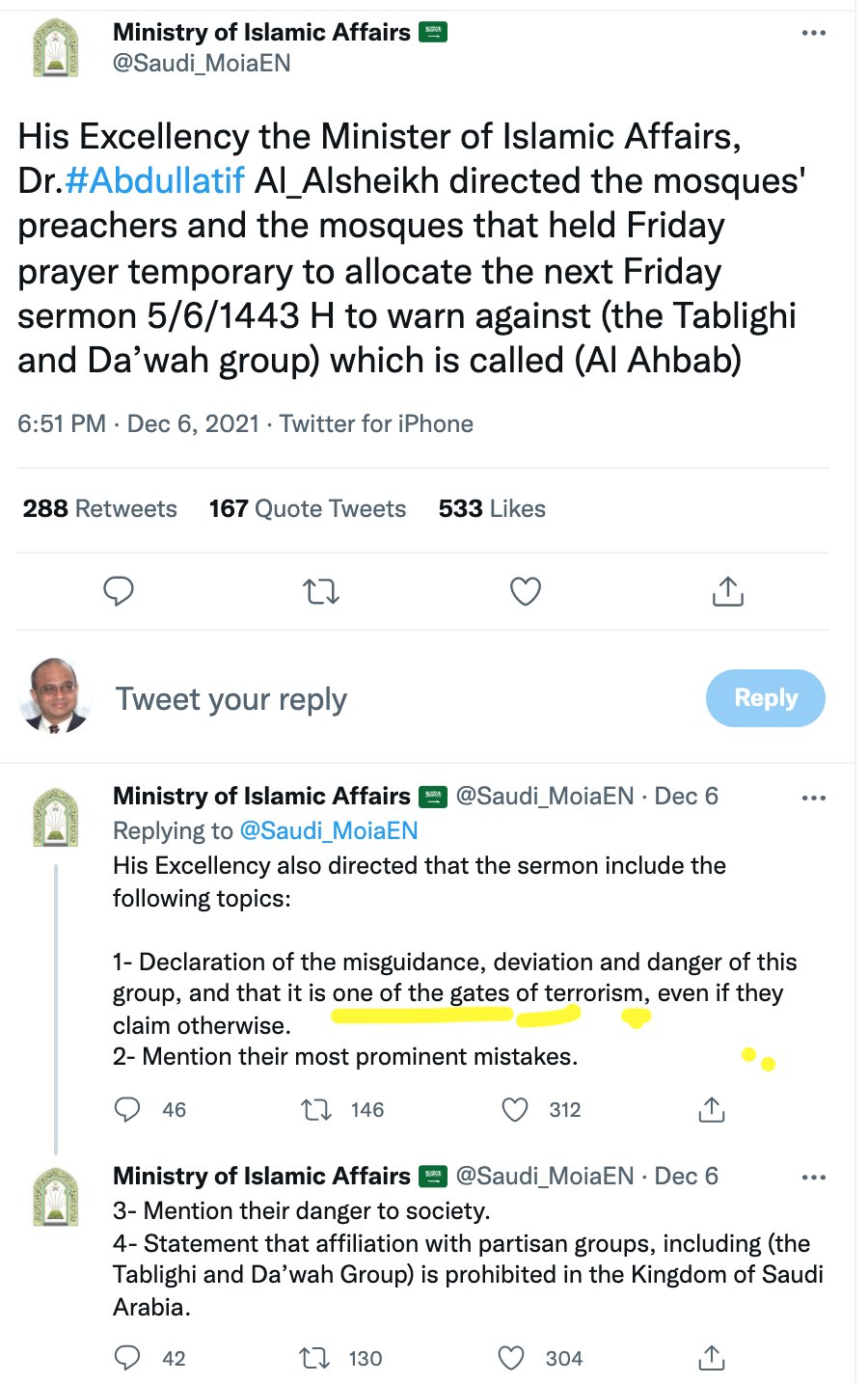Reply to the main tweet via comment icon
The width and height of the screenshot is (868, 1383).
point(119,590)
